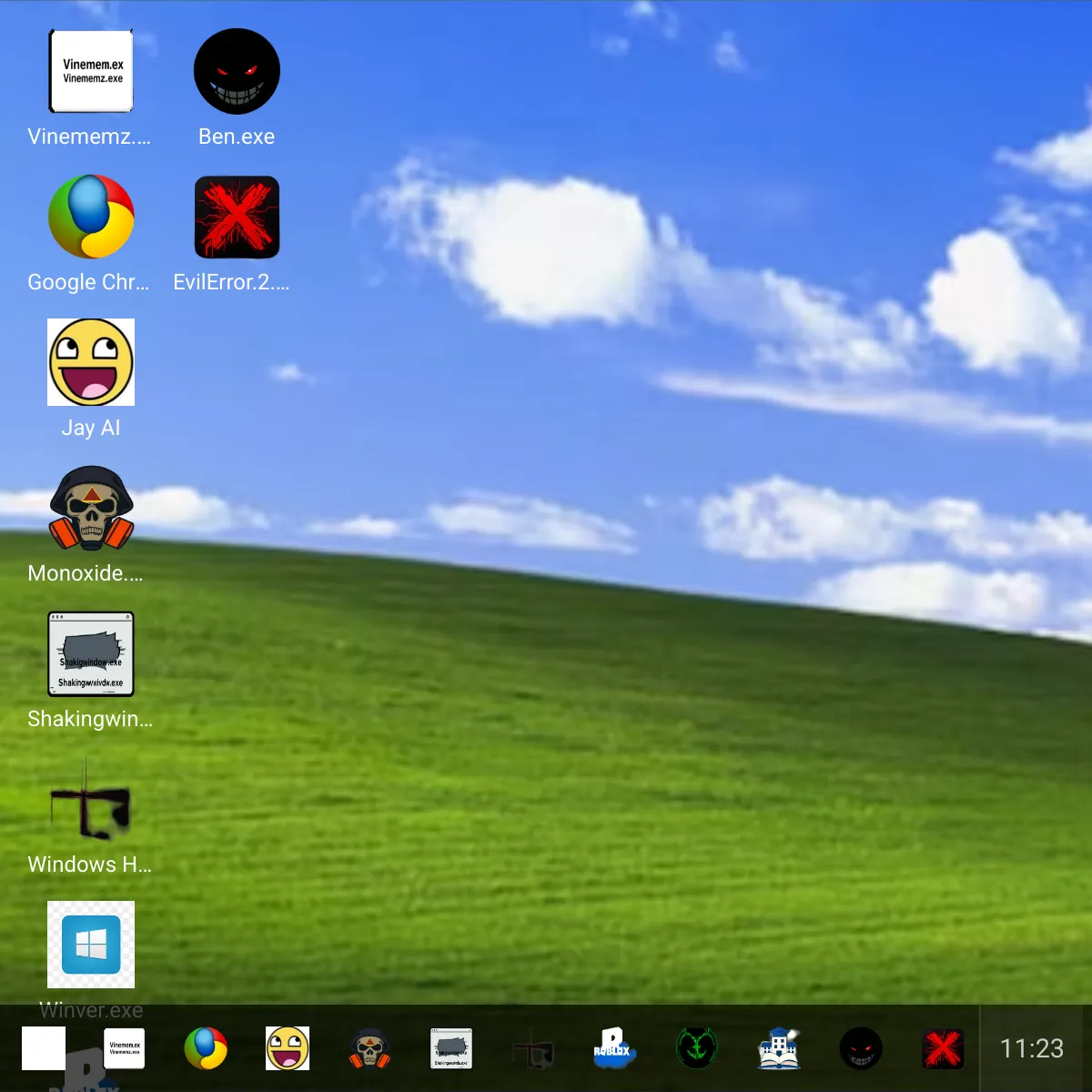Open Vinememz.exe from the taskbar
Viewport: 1092px width, 1092px height.
tap(125, 1048)
